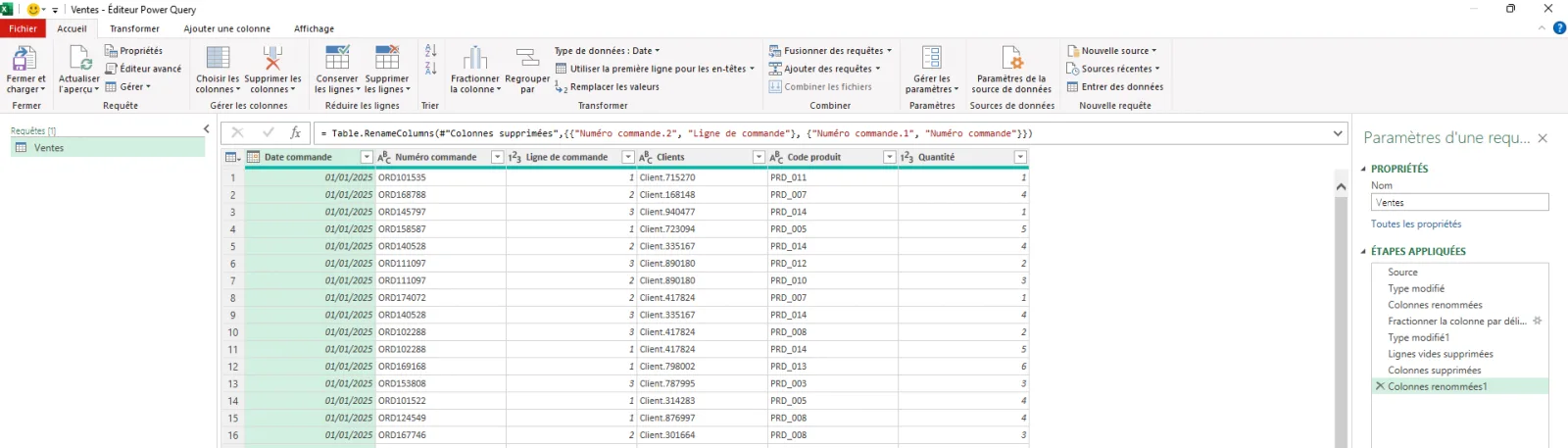Click Fermer et charger icon
Viewport: 1568px width, 448px height.
click(x=25, y=58)
